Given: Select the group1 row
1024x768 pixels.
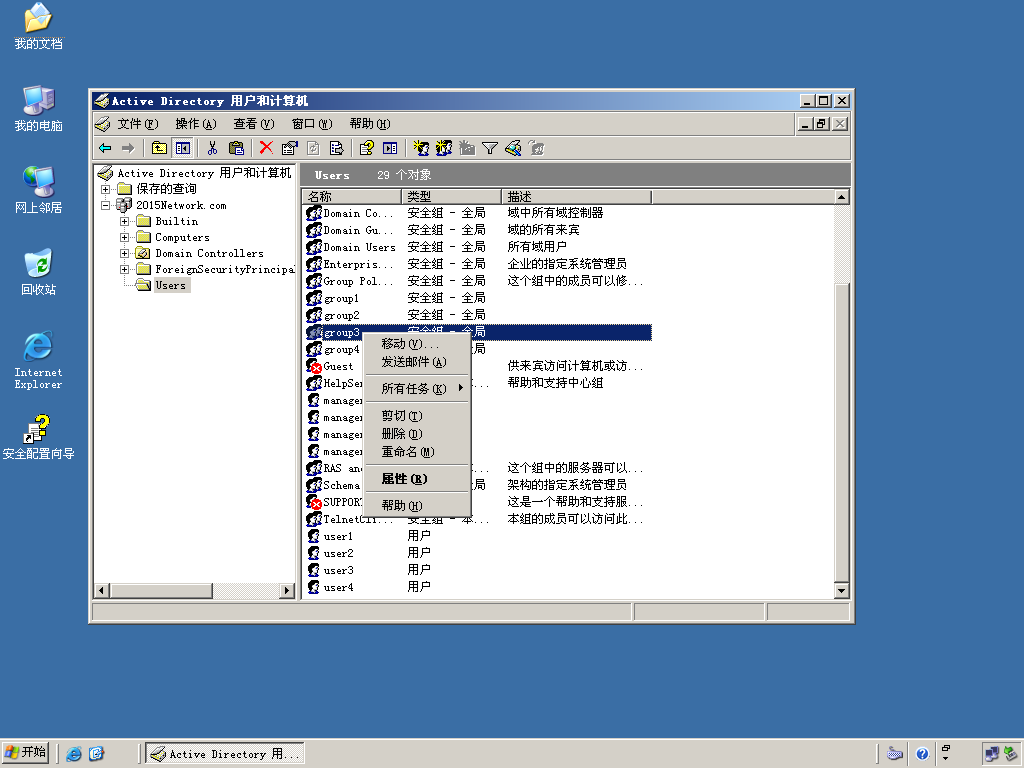Looking at the screenshot, I should [478, 298].
